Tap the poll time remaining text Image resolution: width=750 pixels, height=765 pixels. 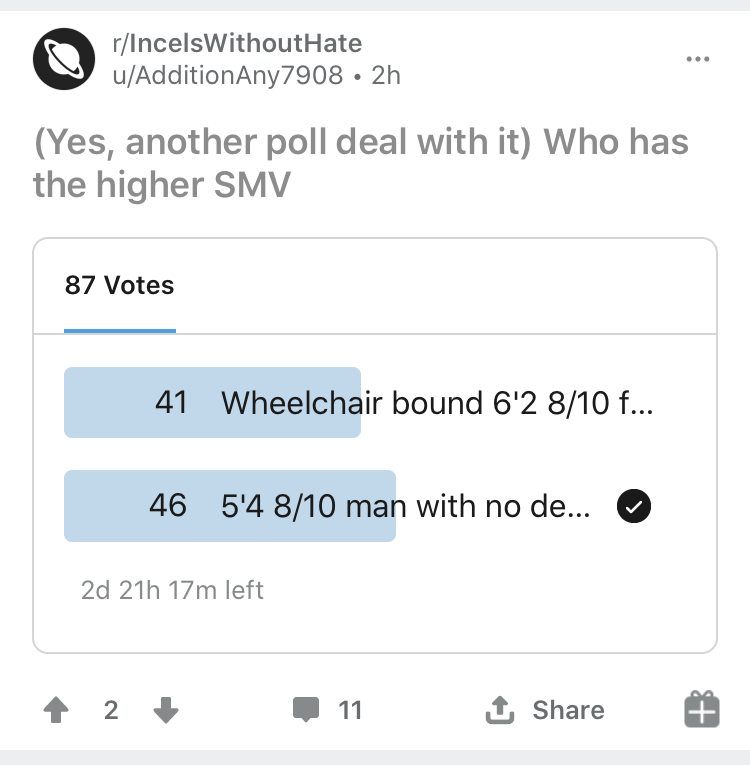click(x=172, y=590)
